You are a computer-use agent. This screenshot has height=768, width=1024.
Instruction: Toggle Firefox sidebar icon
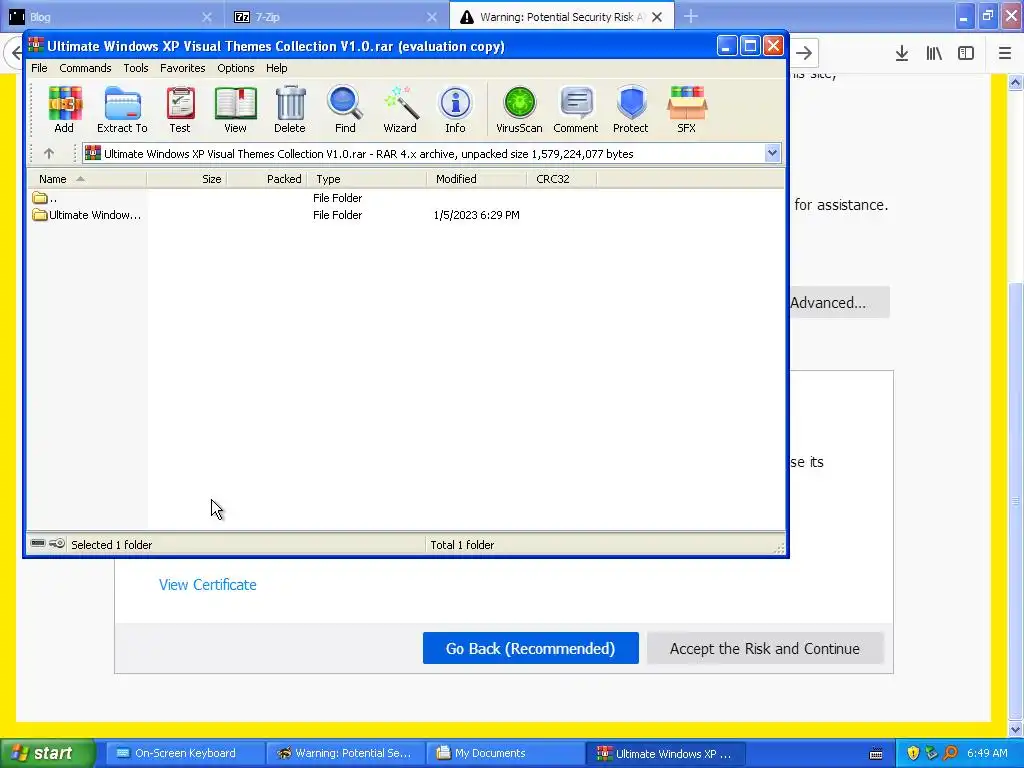click(966, 54)
